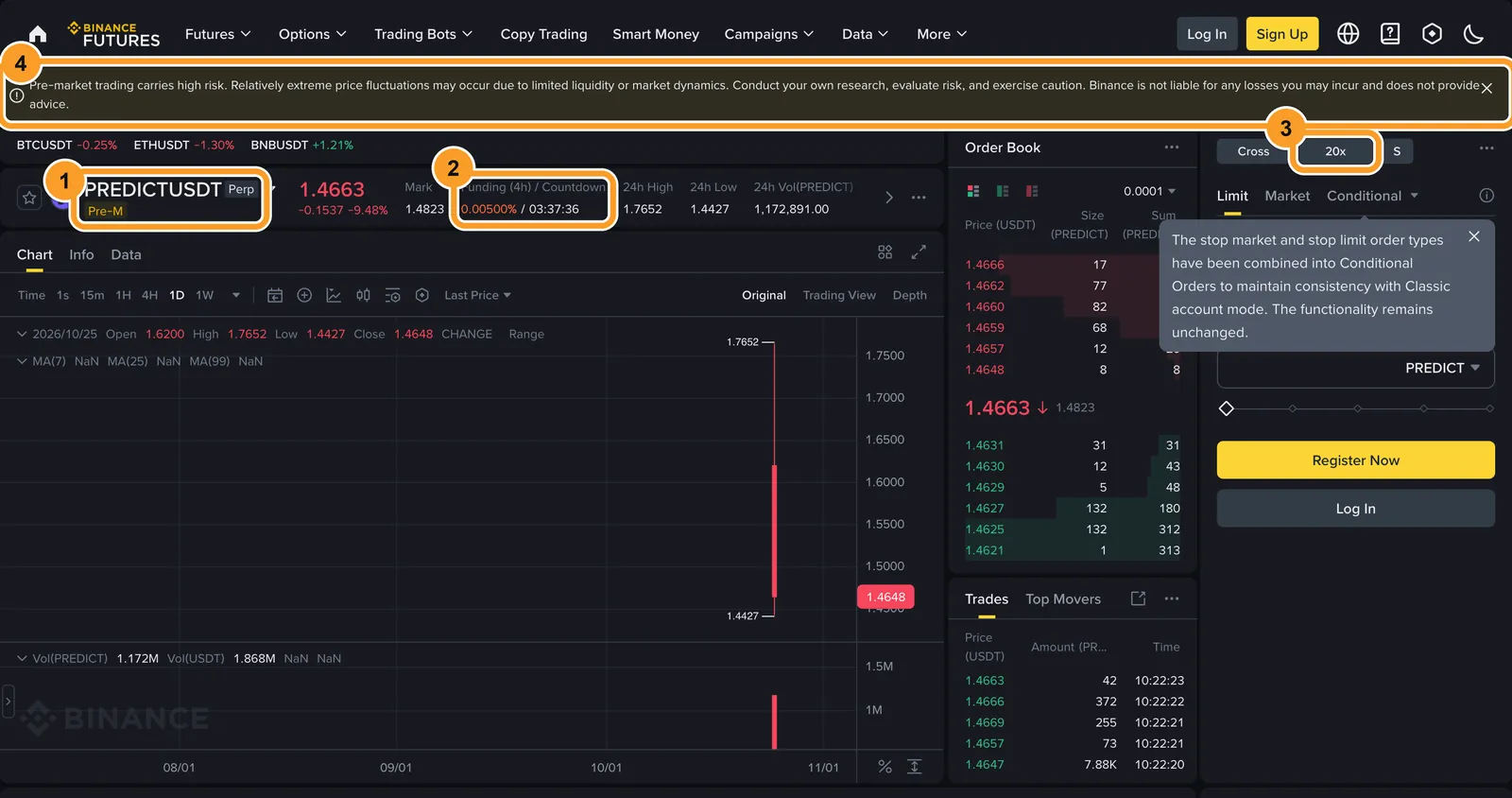This screenshot has height=798, width=1512.
Task: Open the candlestick chart style icon
Action: point(363,295)
